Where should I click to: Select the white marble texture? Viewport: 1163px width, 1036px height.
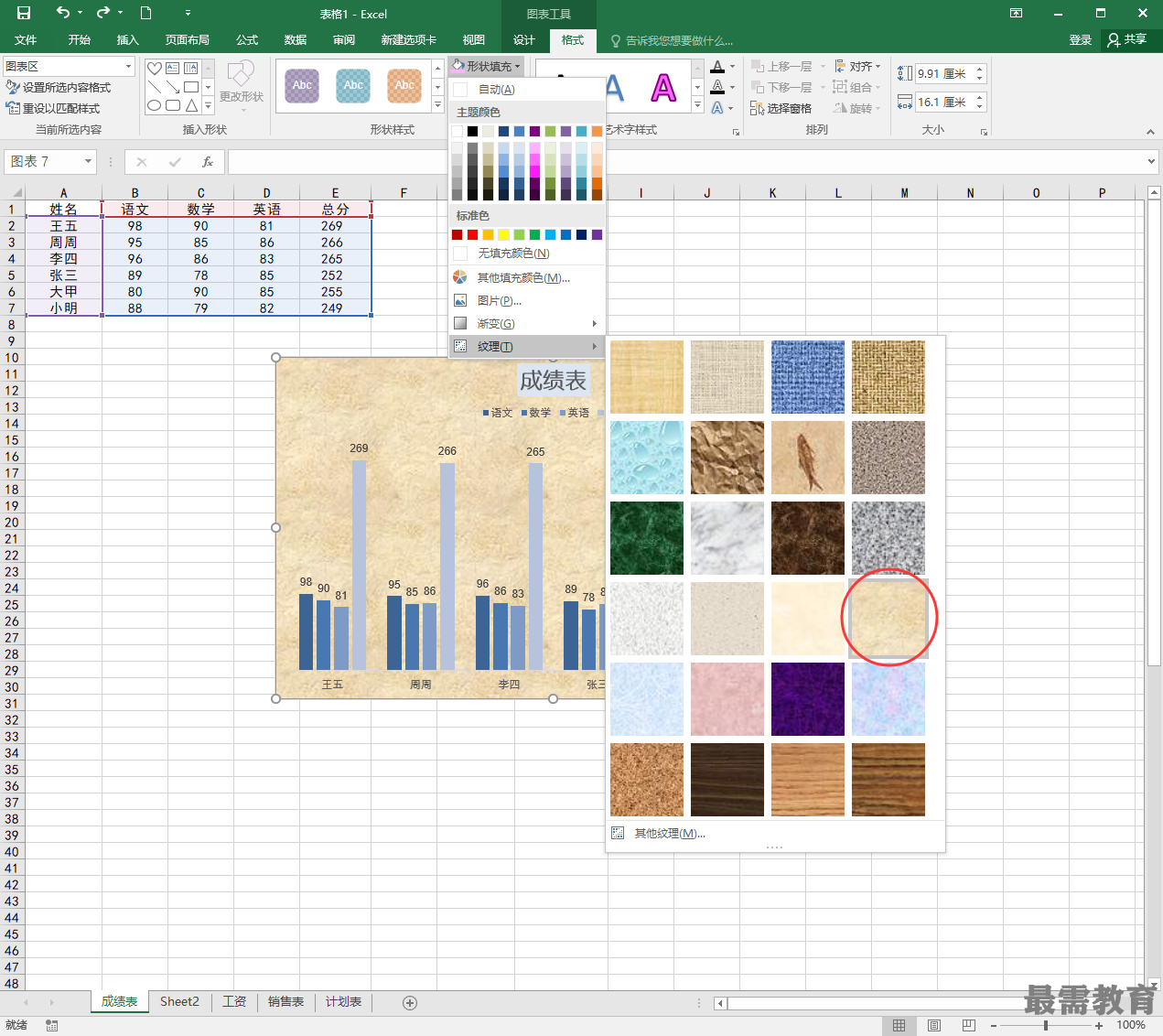pos(727,538)
